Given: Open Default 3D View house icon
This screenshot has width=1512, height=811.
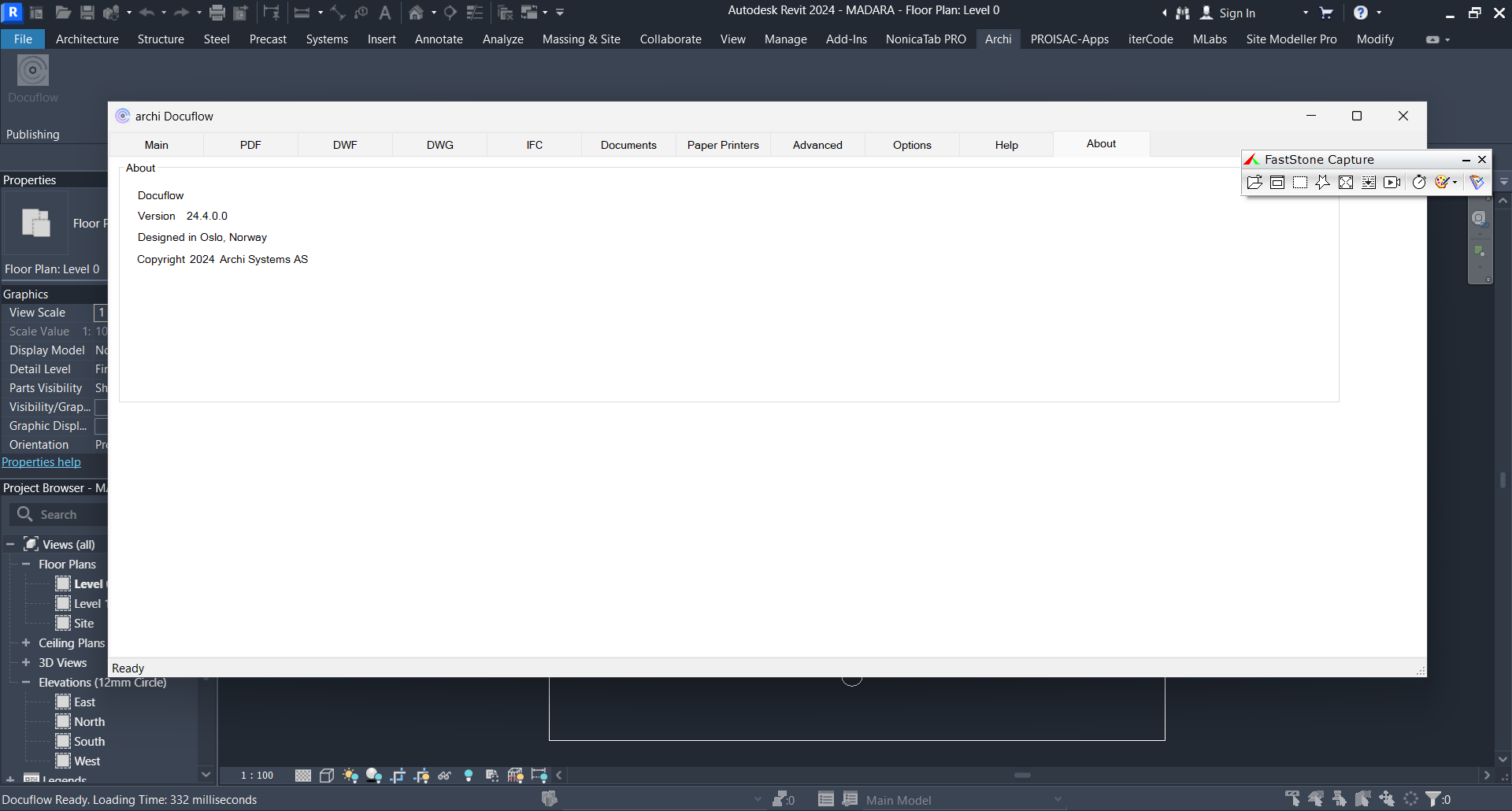Looking at the screenshot, I should (x=417, y=13).
